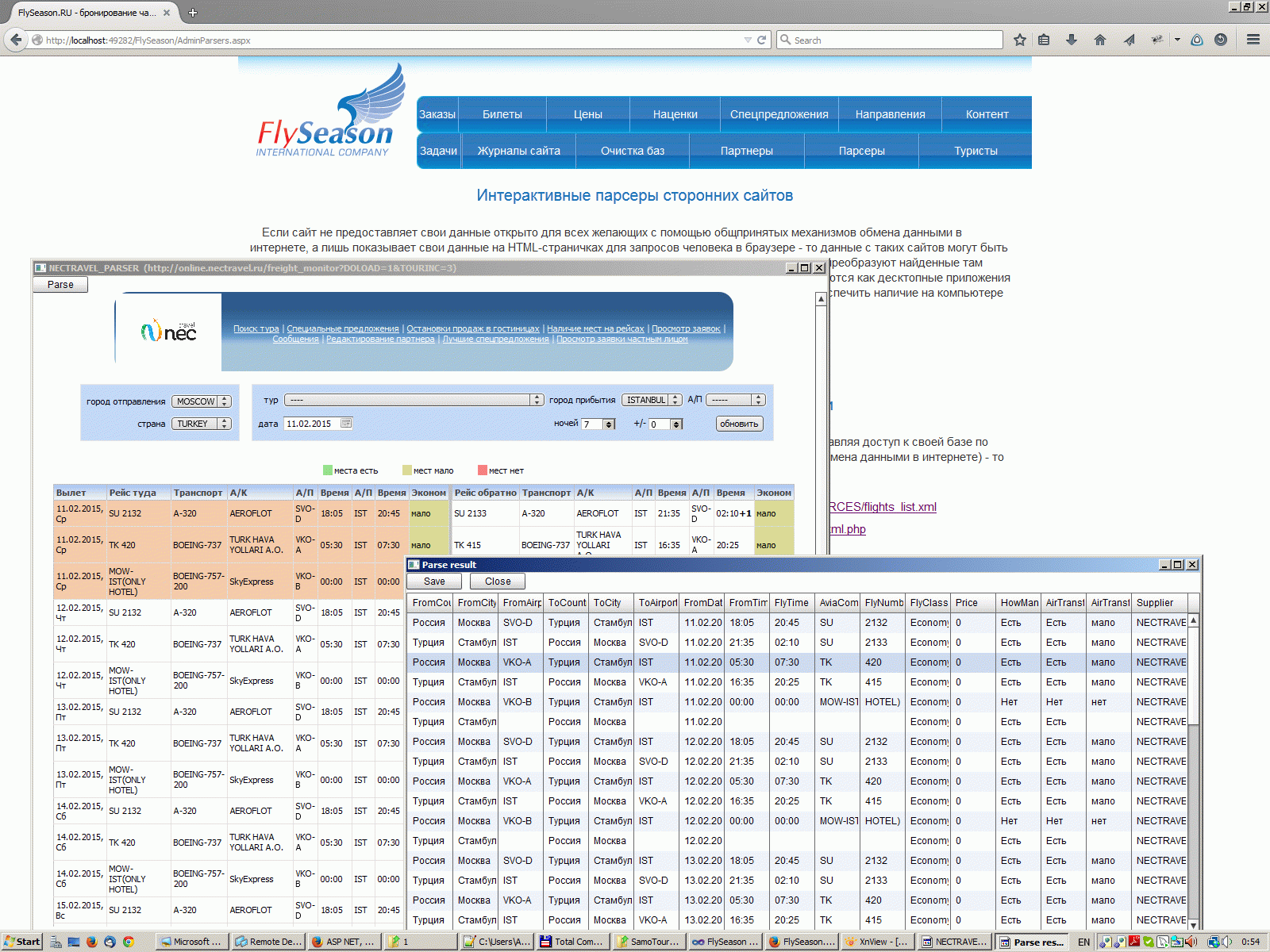Switch to Total Commander in taskbar
Image resolution: width=1270 pixels, height=952 pixels.
[x=571, y=942]
